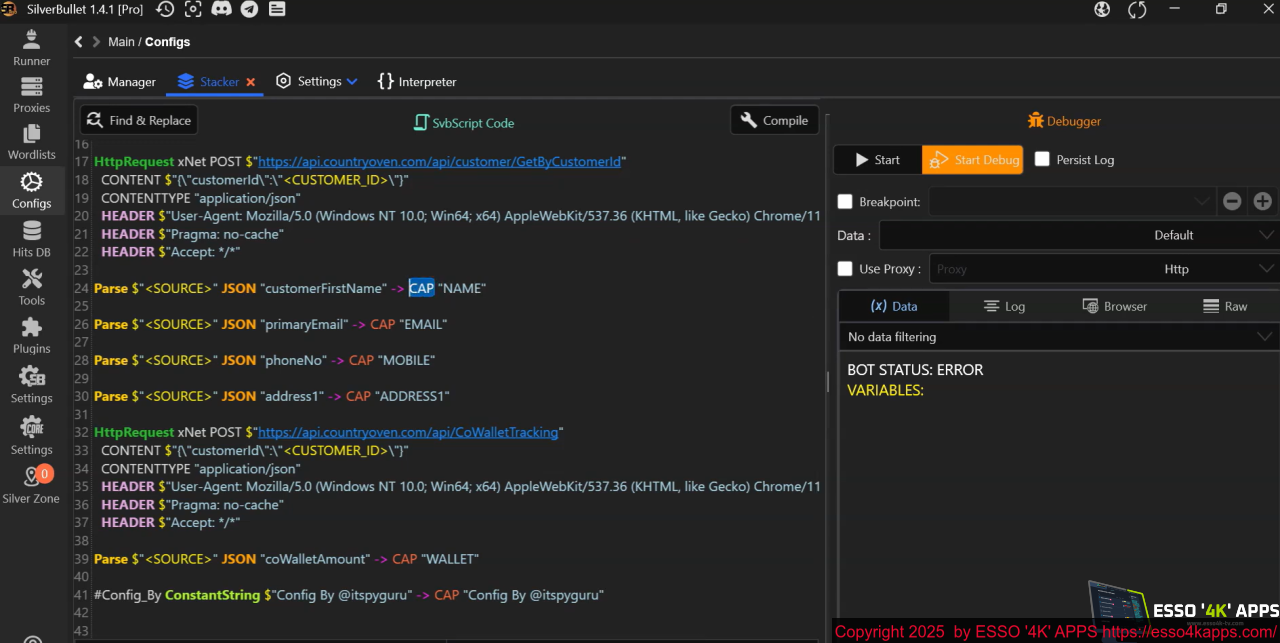Open the Telegram icon link
1280x643 pixels.
tap(249, 9)
